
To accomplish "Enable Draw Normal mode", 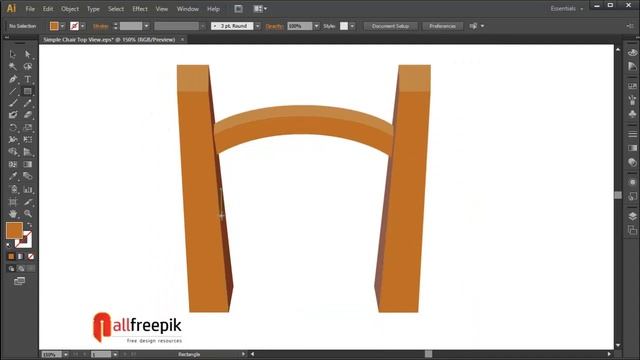I will [11, 269].
